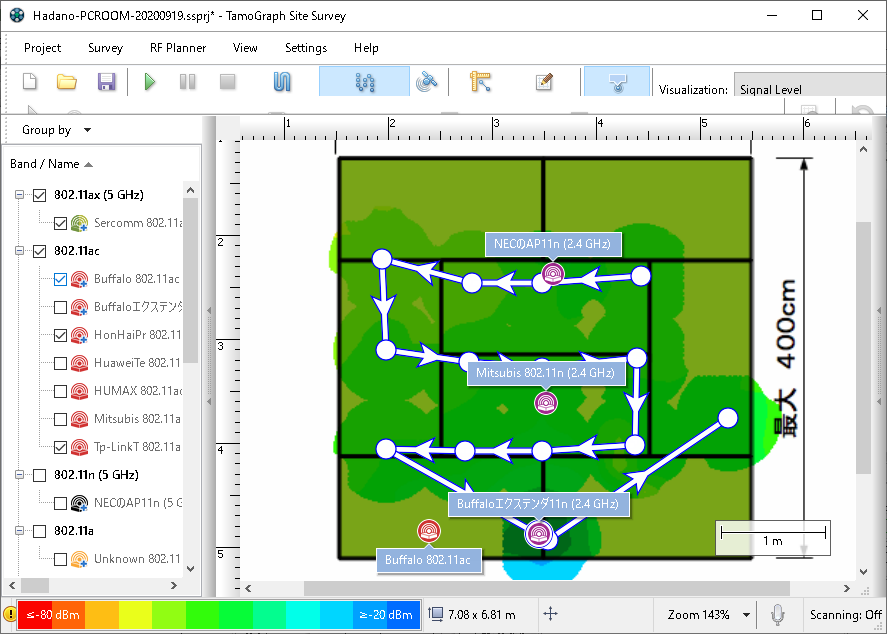
Task: Click Mitsubis AP marker on map
Action: click(546, 403)
